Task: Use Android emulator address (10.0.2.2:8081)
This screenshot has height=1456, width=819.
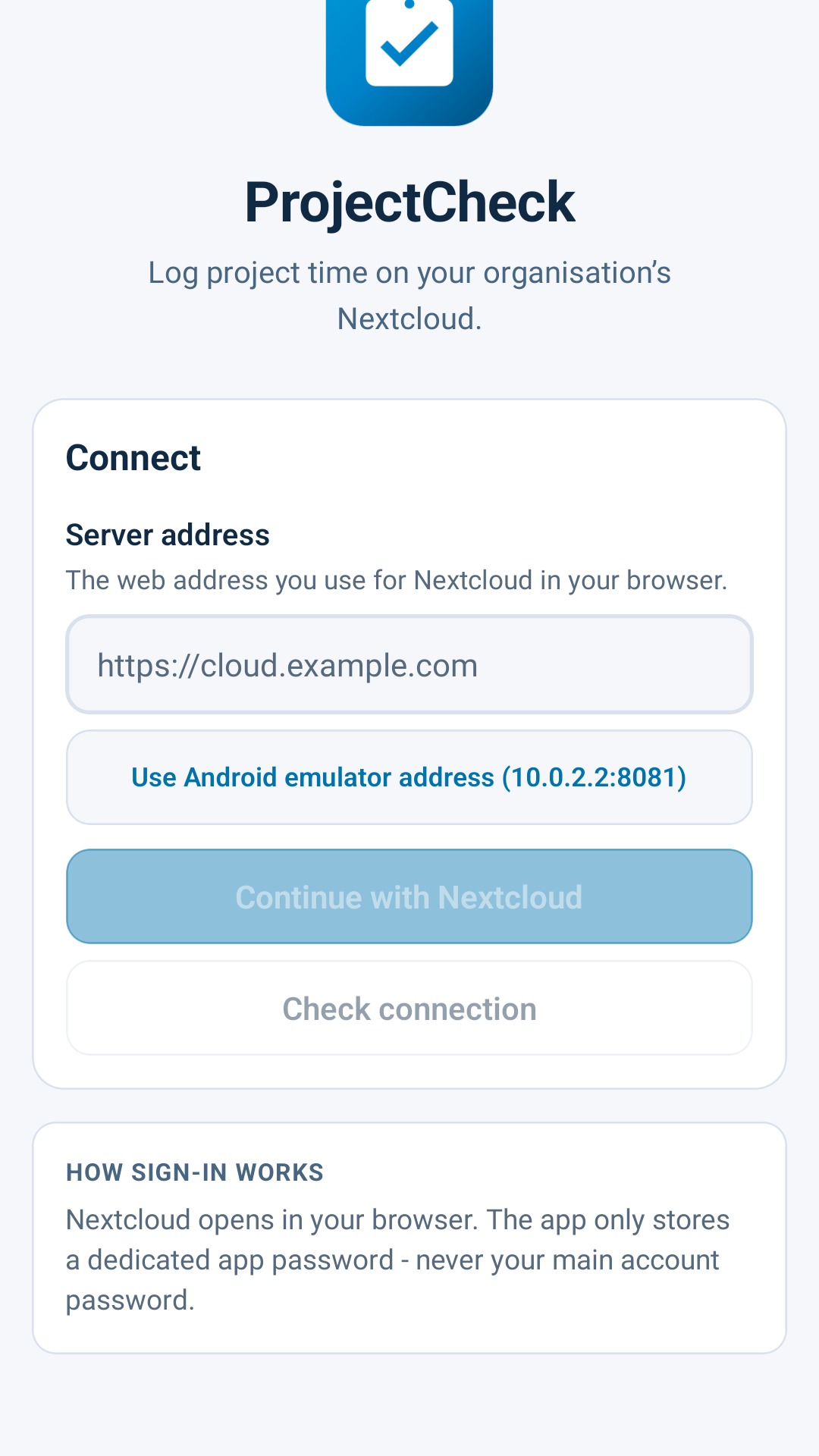Action: tap(409, 777)
